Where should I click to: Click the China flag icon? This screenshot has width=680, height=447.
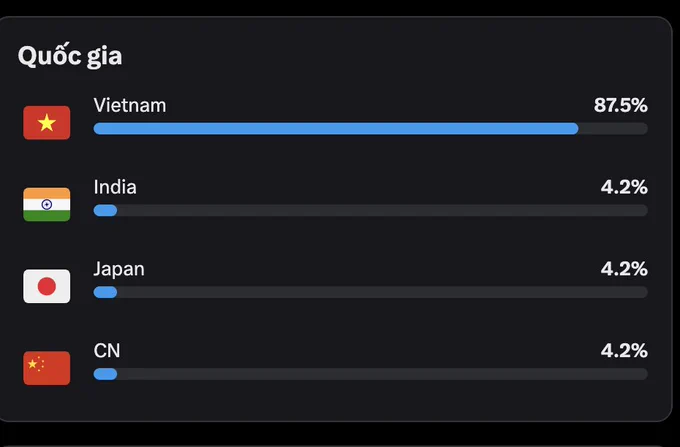click(47, 368)
